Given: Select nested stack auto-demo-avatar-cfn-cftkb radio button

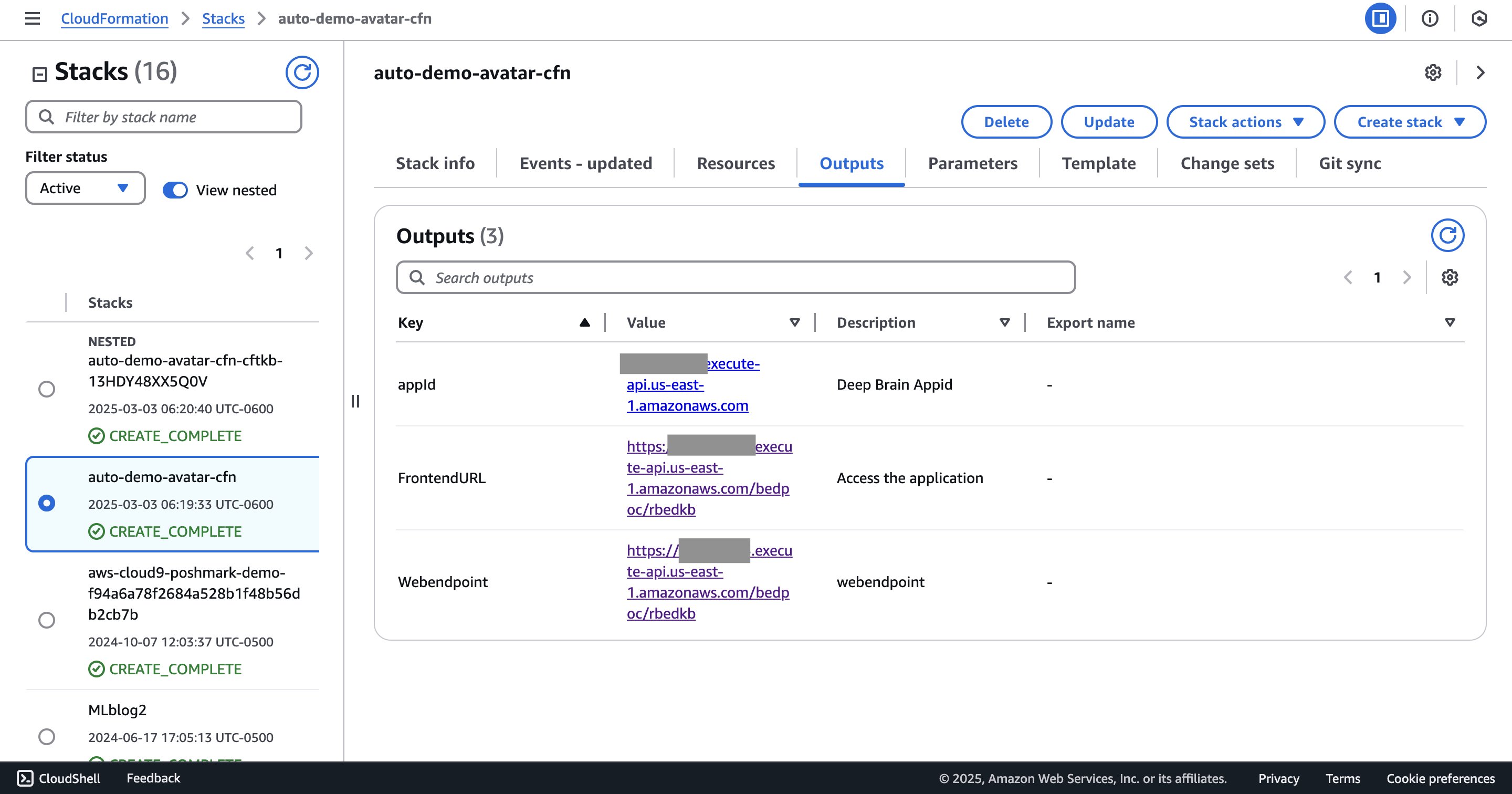Looking at the screenshot, I should pos(46,389).
